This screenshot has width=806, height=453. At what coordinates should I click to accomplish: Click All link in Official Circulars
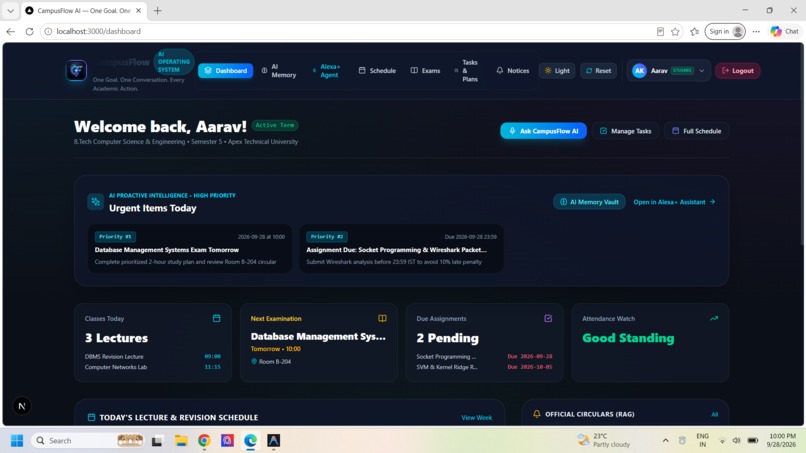[715, 414]
